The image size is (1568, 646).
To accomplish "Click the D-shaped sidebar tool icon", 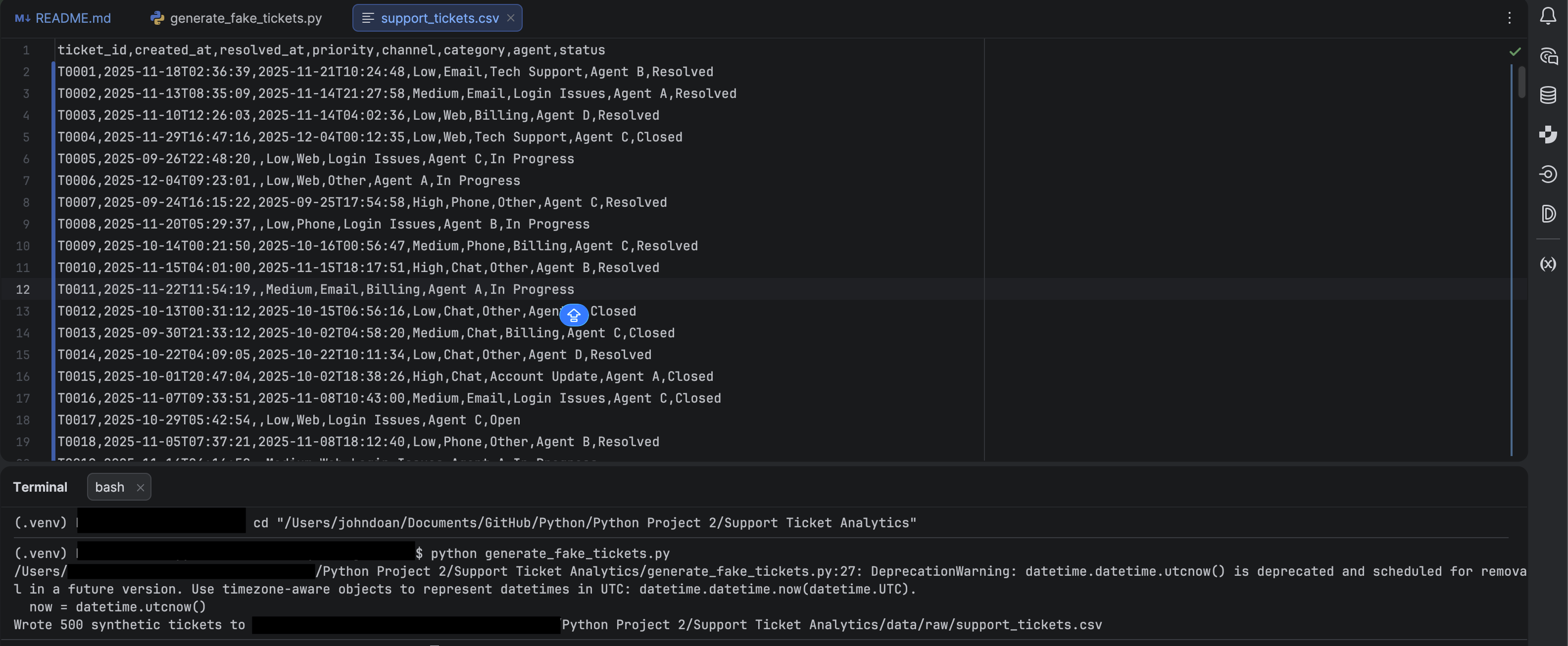I will click(1549, 214).
